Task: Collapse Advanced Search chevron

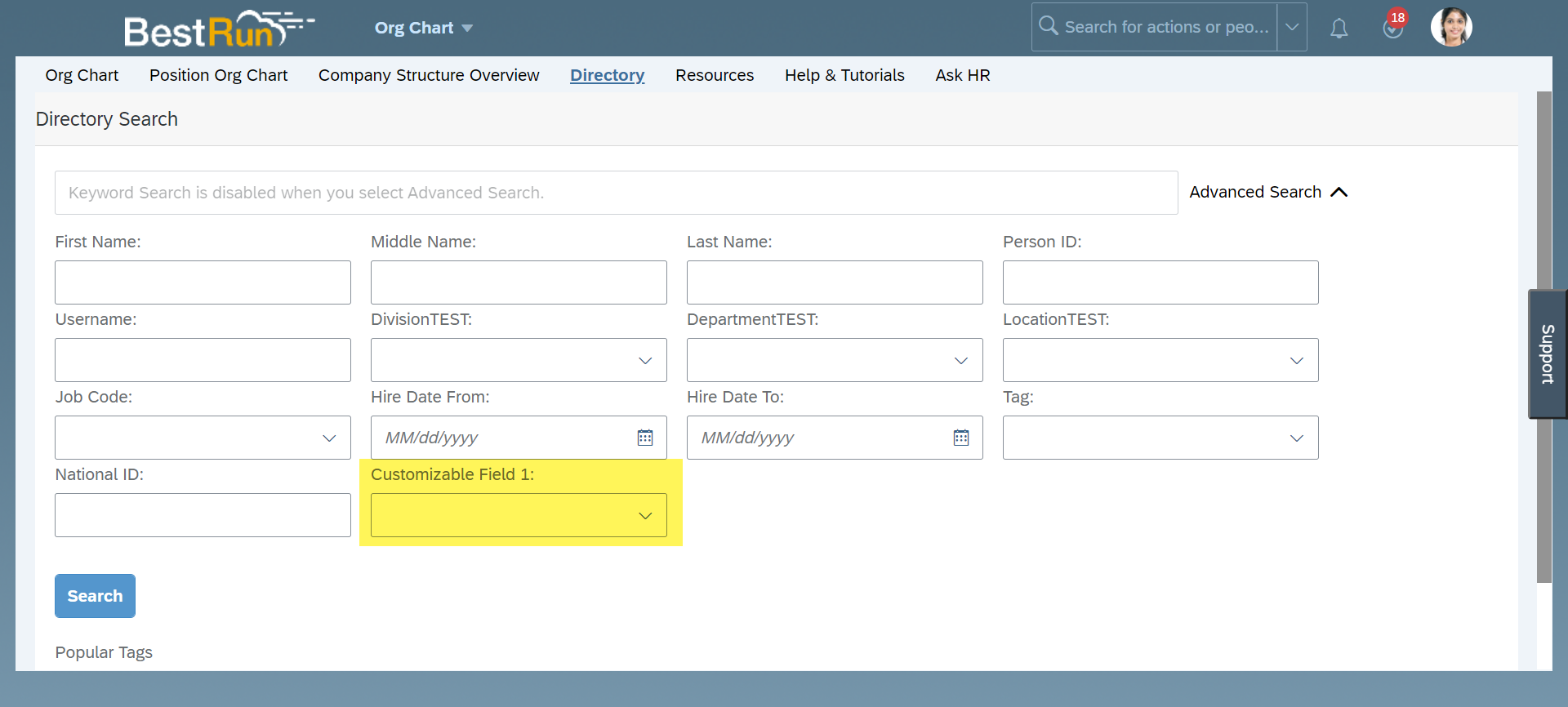Action: coord(1339,192)
